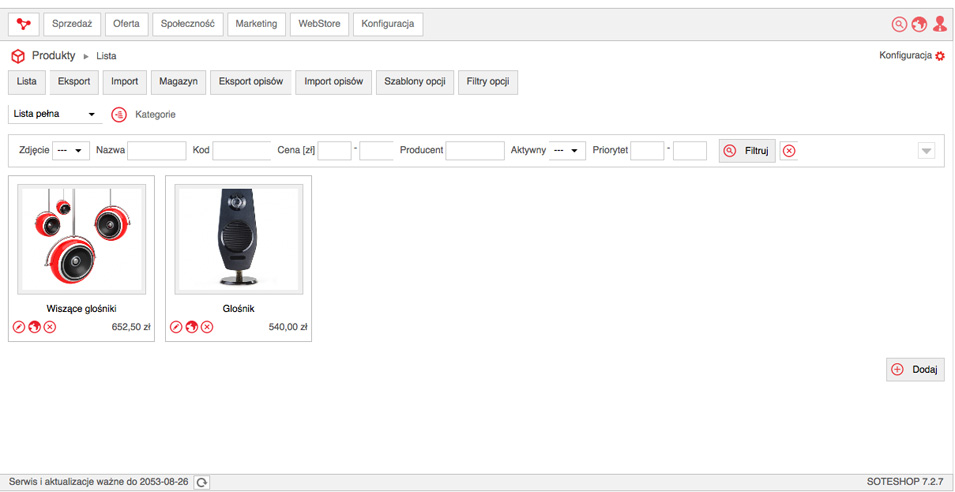Click the refresh icon in status bar
Image resolution: width=955 pixels, height=492 pixels.
tap(202, 482)
